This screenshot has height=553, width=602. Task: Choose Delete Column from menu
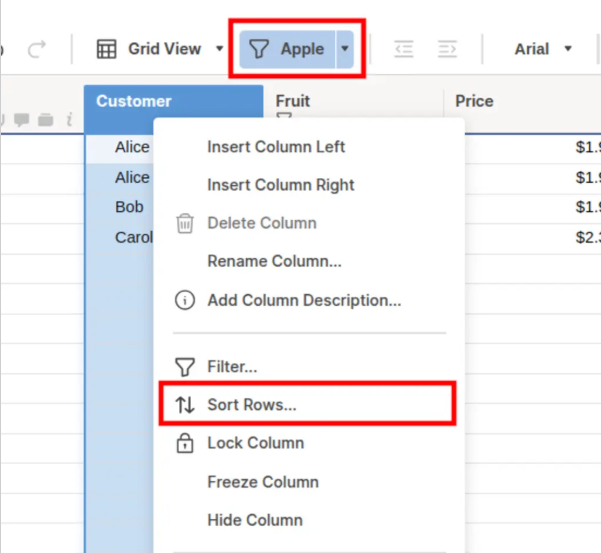click(309, 223)
